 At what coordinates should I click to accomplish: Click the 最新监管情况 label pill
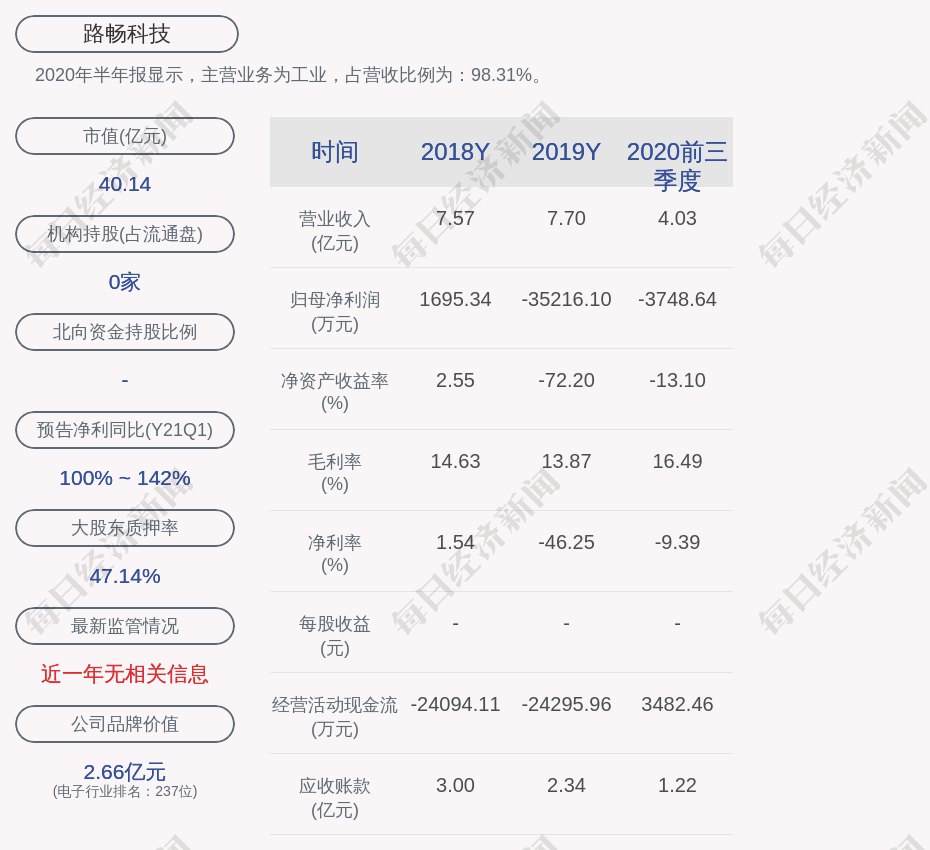125,626
